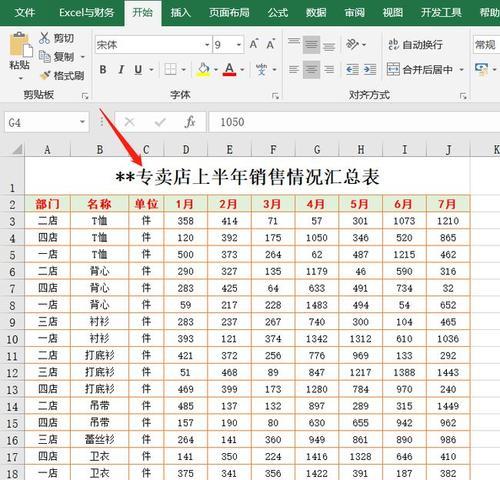Open merge and center dropdown arrow

coord(462,70)
